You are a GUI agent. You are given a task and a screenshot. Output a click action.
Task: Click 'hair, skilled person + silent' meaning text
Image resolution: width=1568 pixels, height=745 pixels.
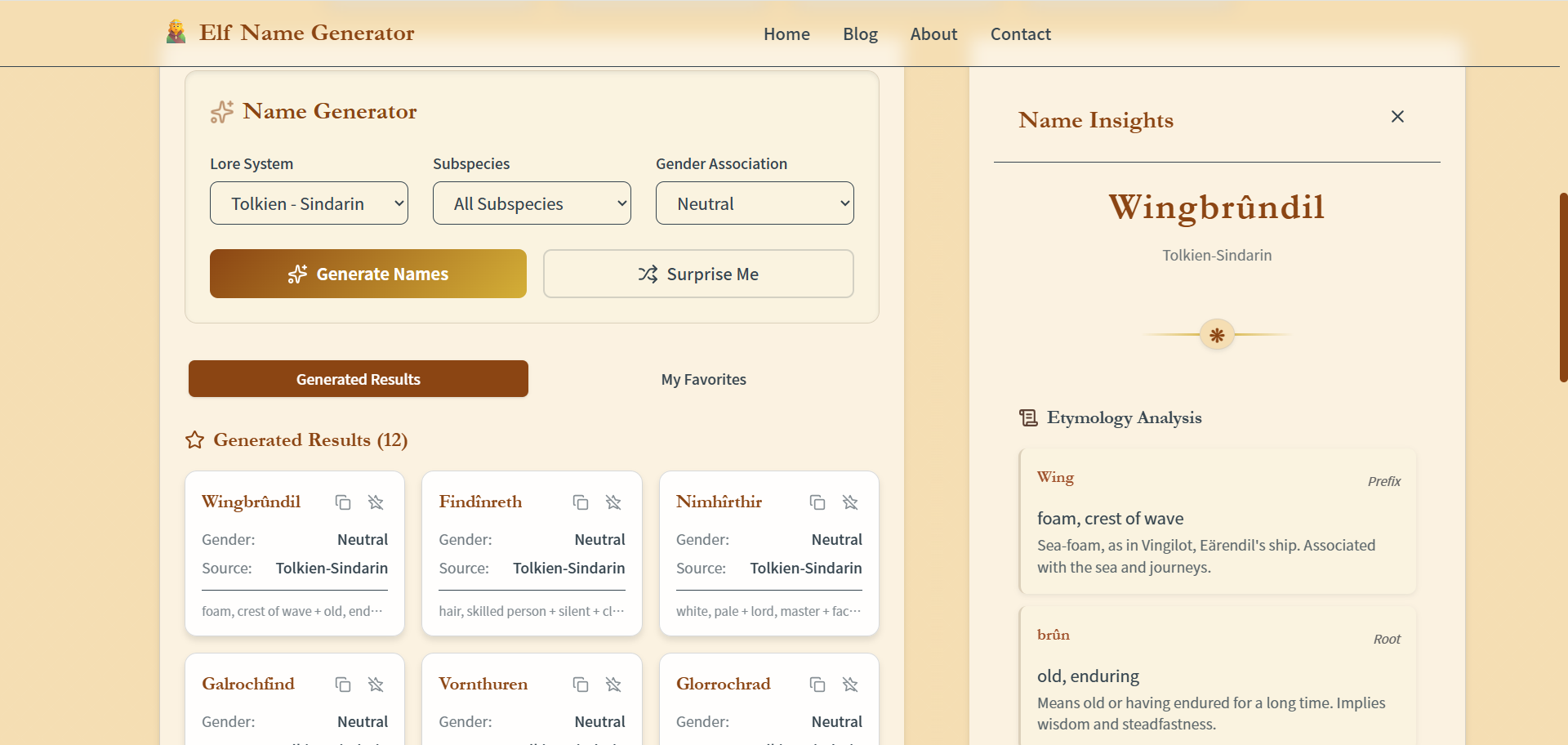pyautogui.click(x=531, y=611)
